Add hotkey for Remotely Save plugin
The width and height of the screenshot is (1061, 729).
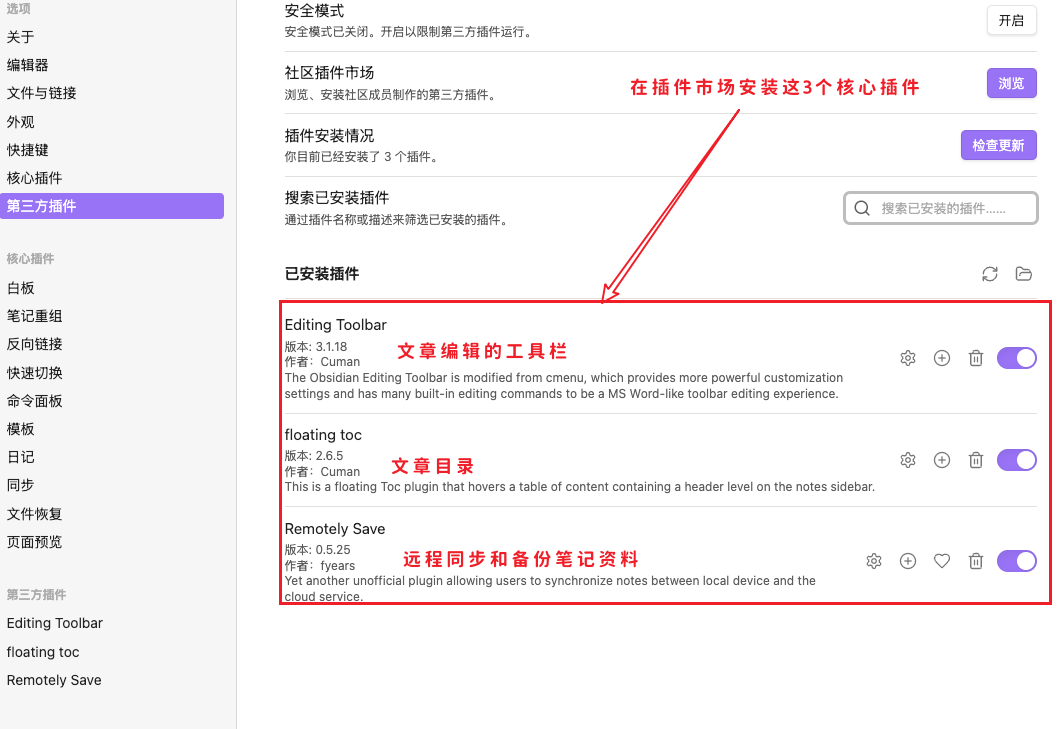pos(907,561)
